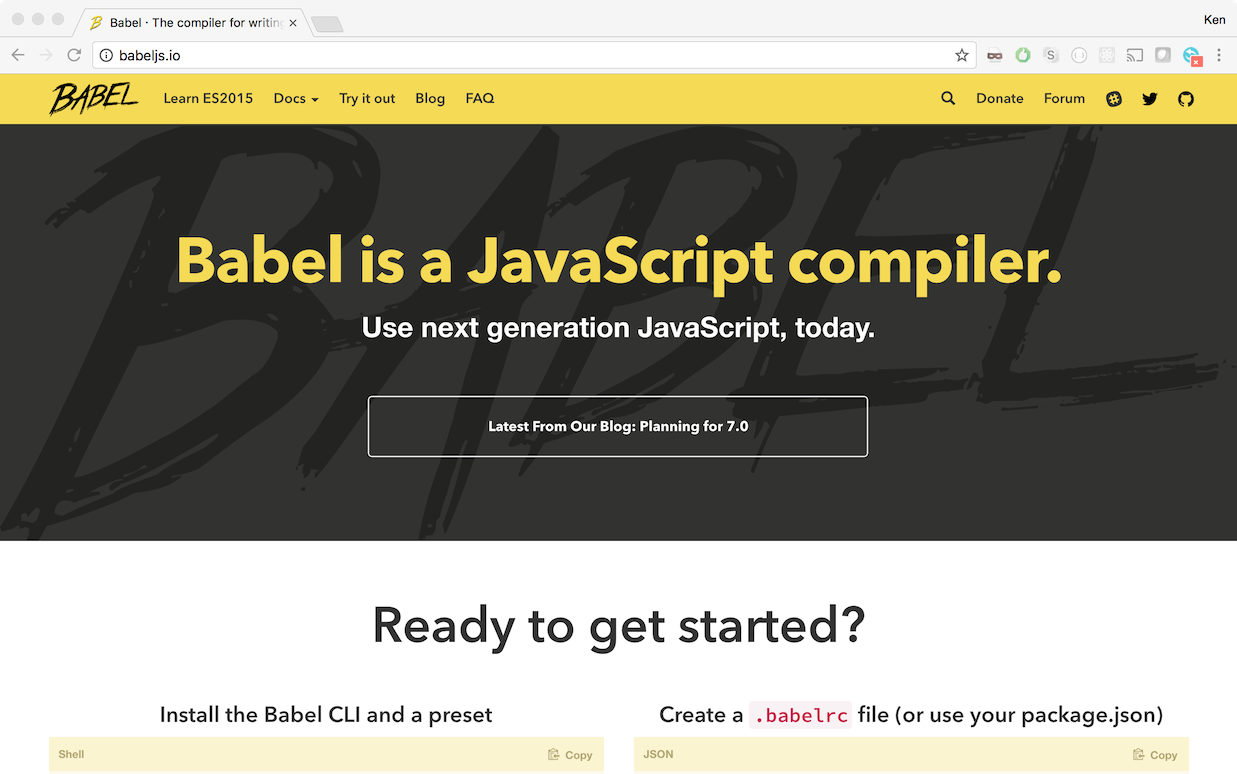Screen dimensions: 1237x774
Task: Open Babel's Slack community icon
Action: click(x=1114, y=99)
